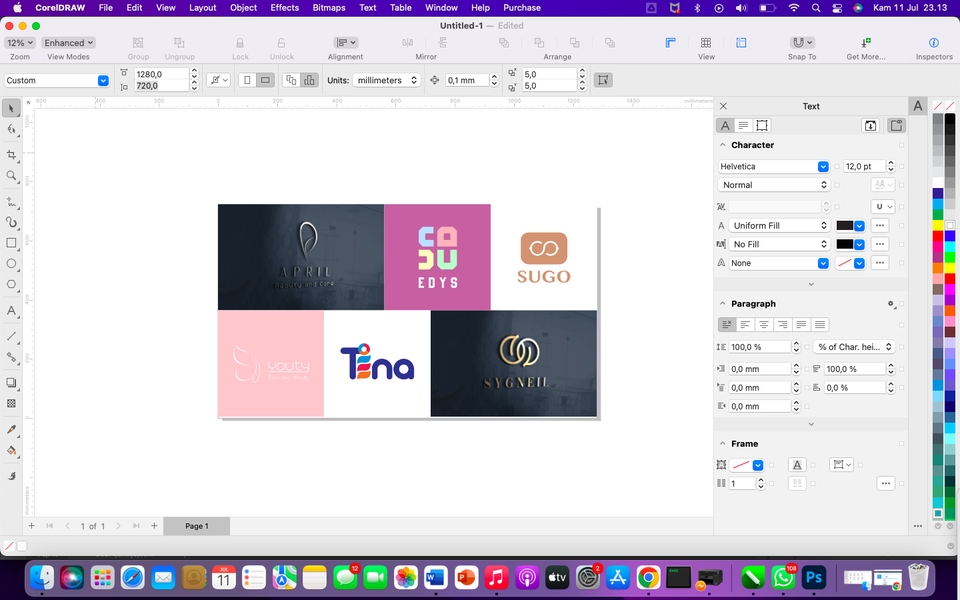Open fill options with the ellipsis button
960x600 pixels.
(x=878, y=226)
